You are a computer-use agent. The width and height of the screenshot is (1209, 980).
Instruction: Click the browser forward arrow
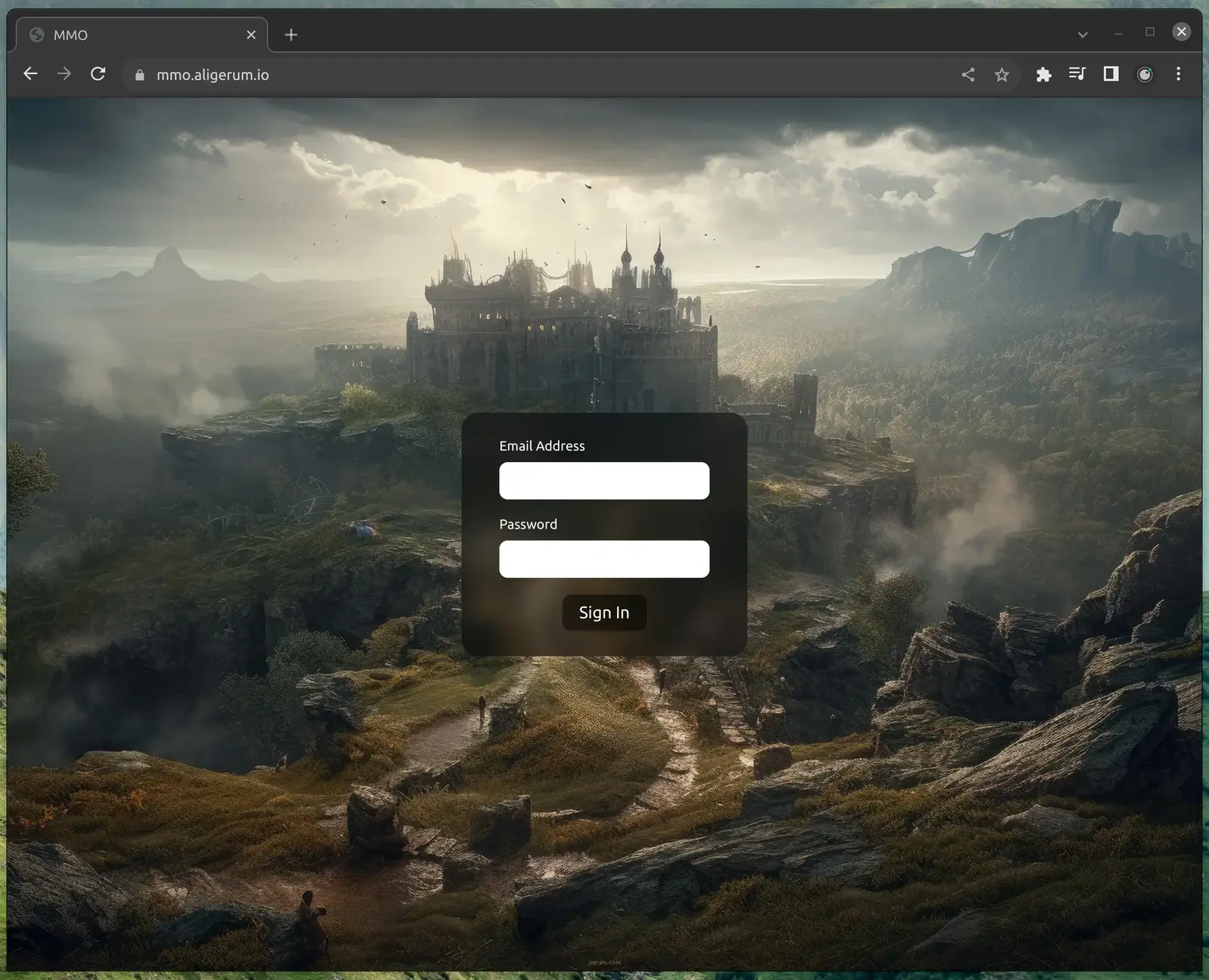coord(64,74)
